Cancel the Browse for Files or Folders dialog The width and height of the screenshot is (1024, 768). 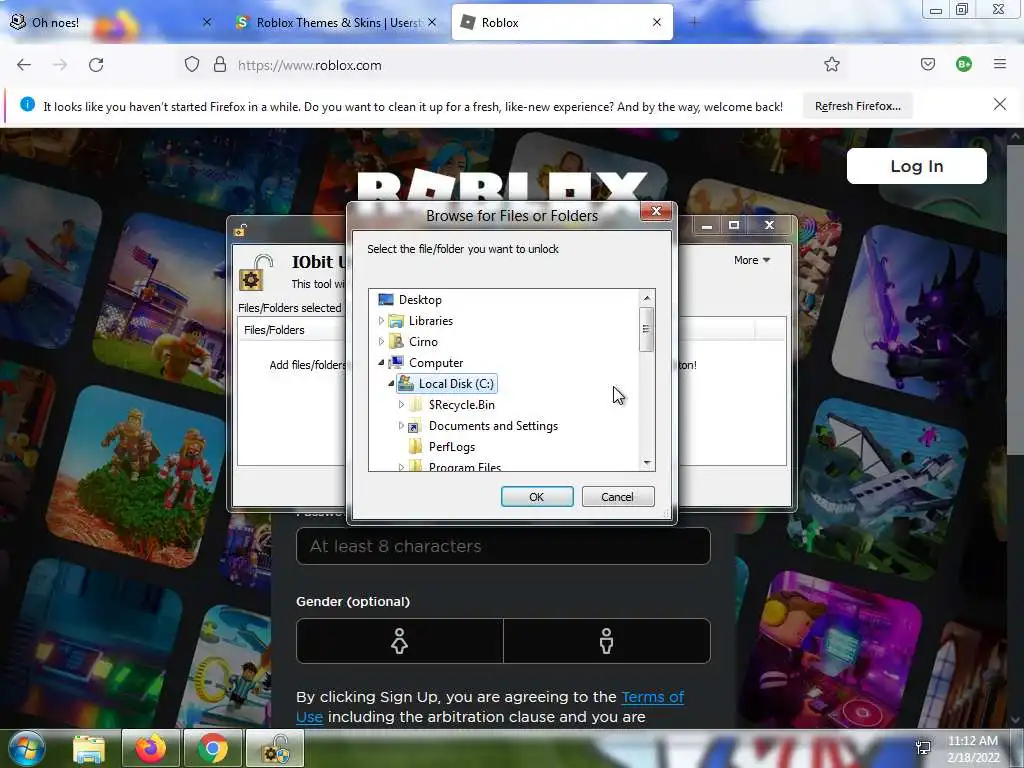(617, 496)
